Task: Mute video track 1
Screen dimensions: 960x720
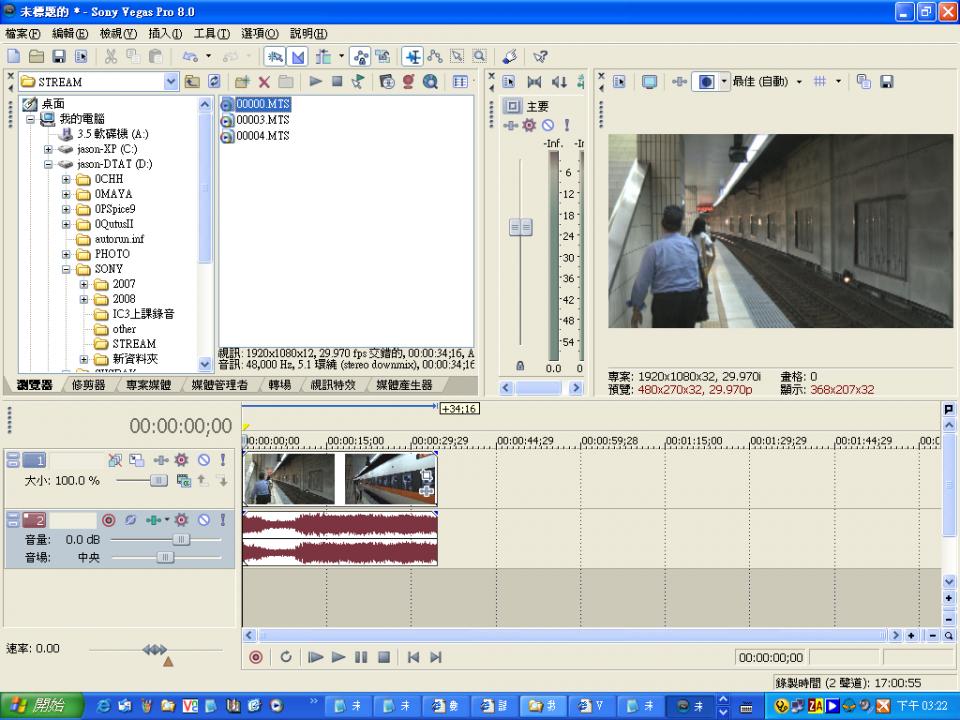Action: pyautogui.click(x=203, y=460)
